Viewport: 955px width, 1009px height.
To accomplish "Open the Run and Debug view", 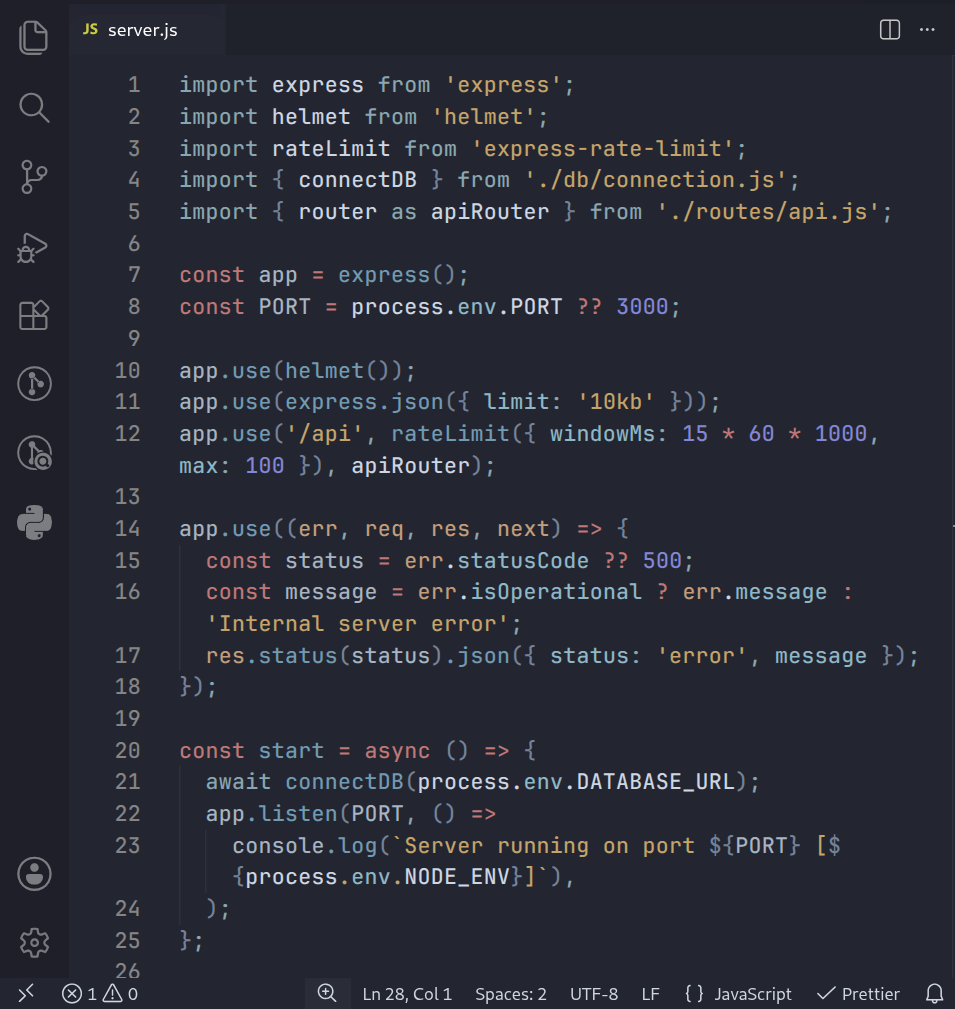I will (x=33, y=248).
